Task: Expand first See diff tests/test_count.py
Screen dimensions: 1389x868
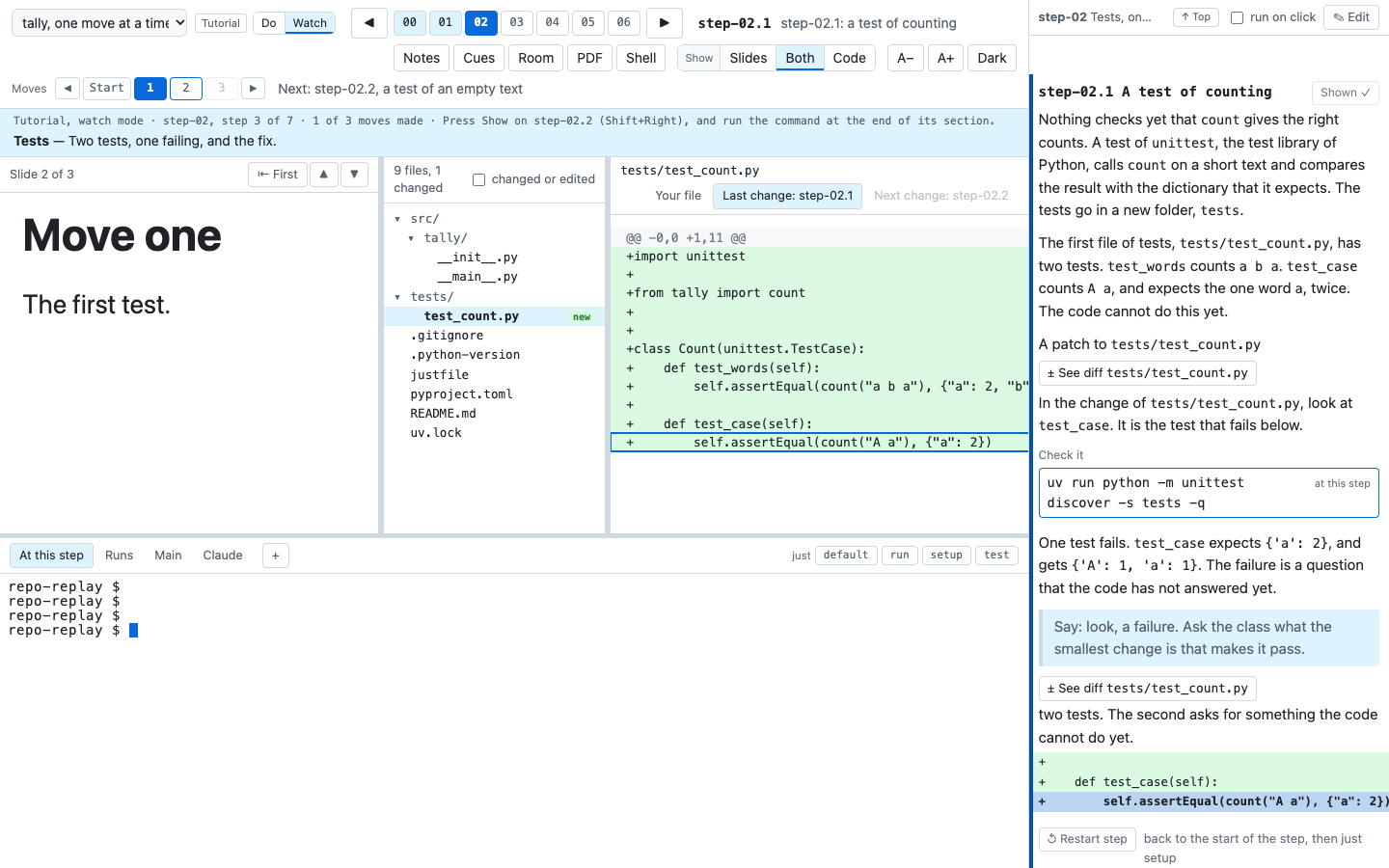Action: [x=1148, y=373]
